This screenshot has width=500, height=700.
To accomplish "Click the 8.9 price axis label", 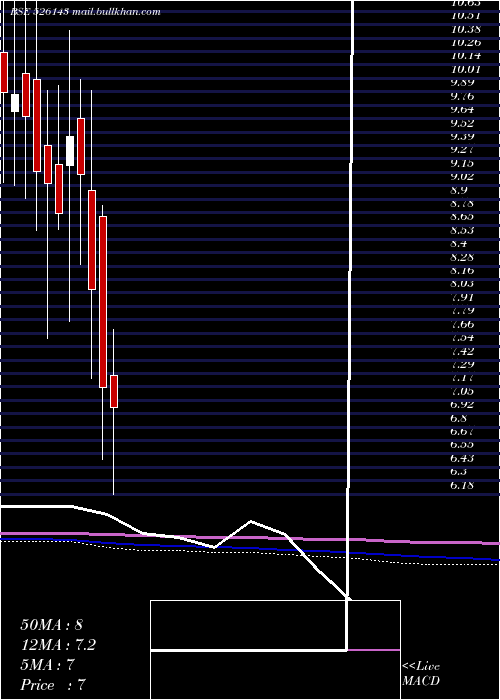I will [x=459, y=190].
